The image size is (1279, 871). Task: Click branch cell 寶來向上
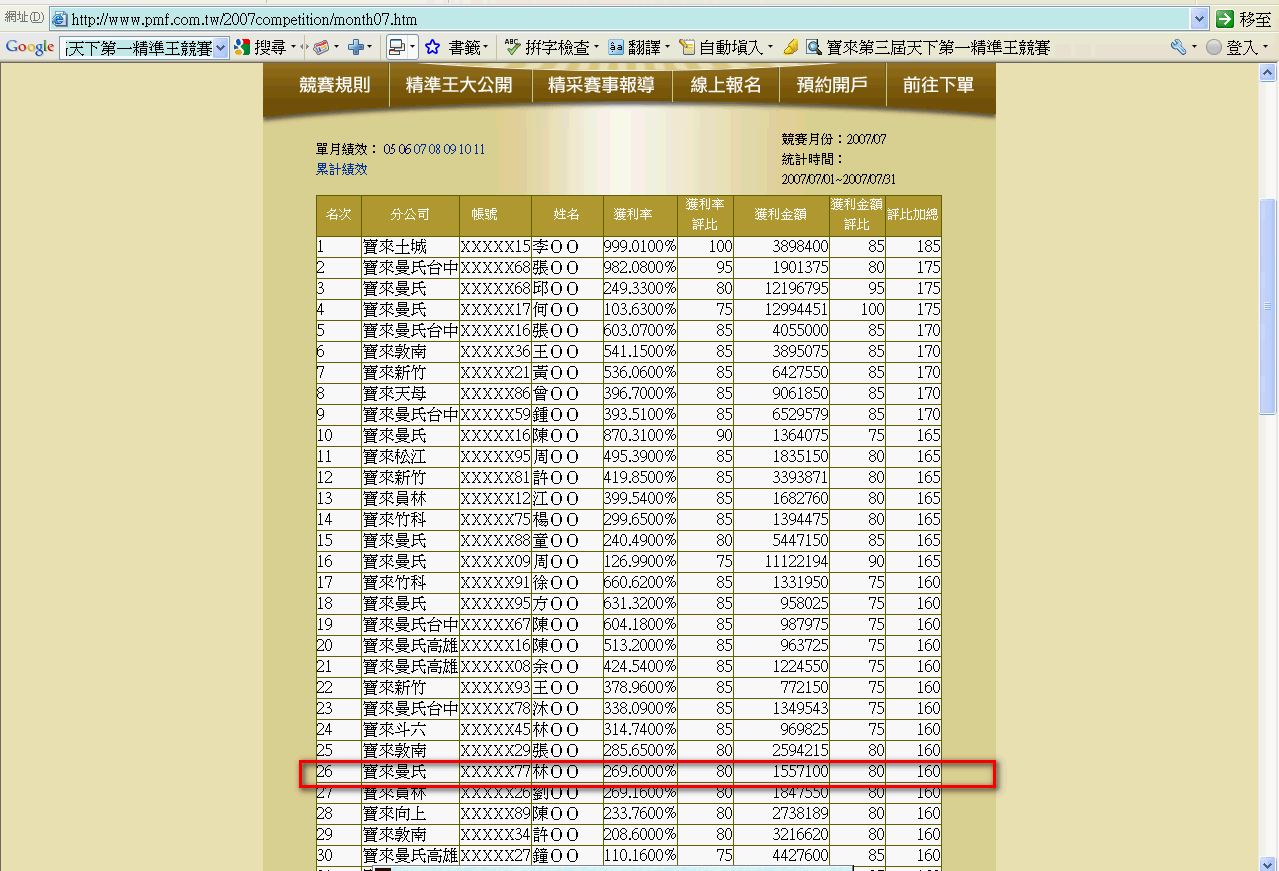click(410, 814)
